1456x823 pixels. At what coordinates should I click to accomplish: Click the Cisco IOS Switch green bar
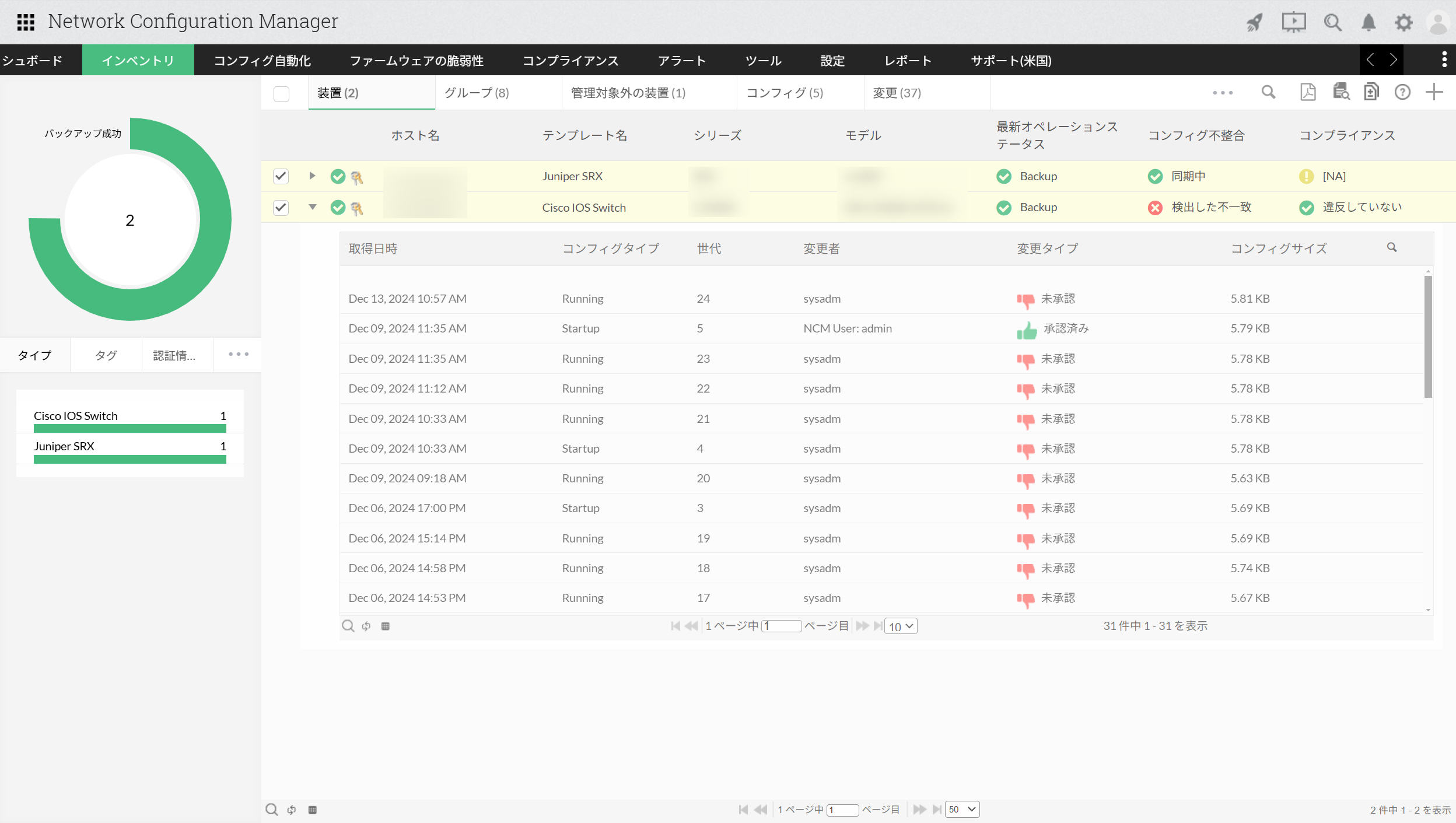(x=129, y=429)
